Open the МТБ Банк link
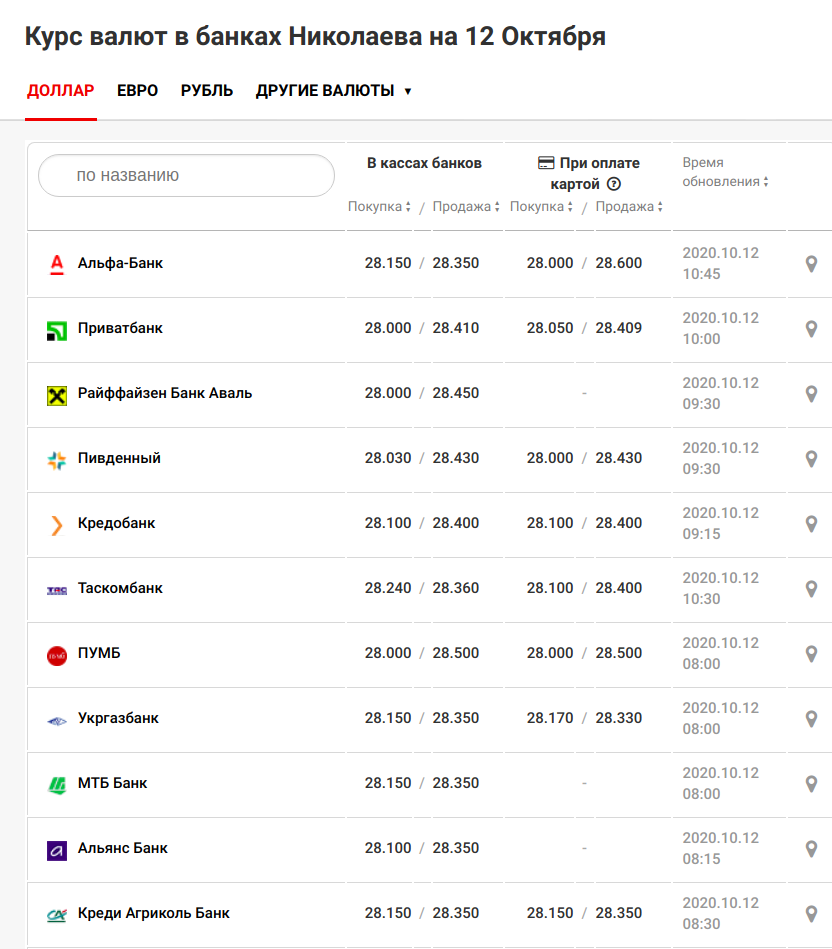The image size is (832, 949). pyautogui.click(x=113, y=783)
